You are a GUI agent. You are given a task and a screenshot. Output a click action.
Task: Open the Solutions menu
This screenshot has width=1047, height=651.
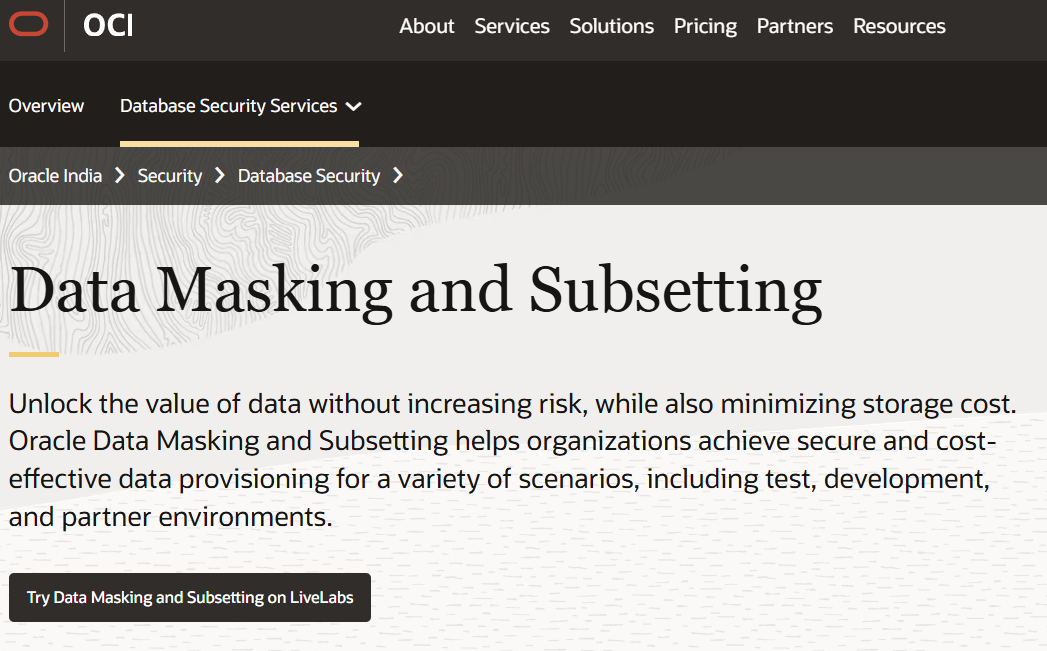pyautogui.click(x=611, y=27)
